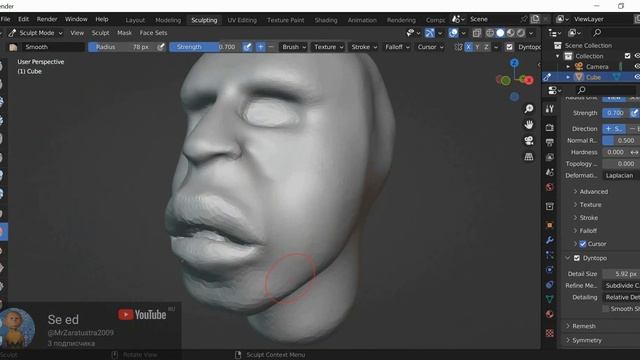The width and height of the screenshot is (640, 360).
Task: Switch to the Texture Paint workspace tab
Action: (285, 20)
